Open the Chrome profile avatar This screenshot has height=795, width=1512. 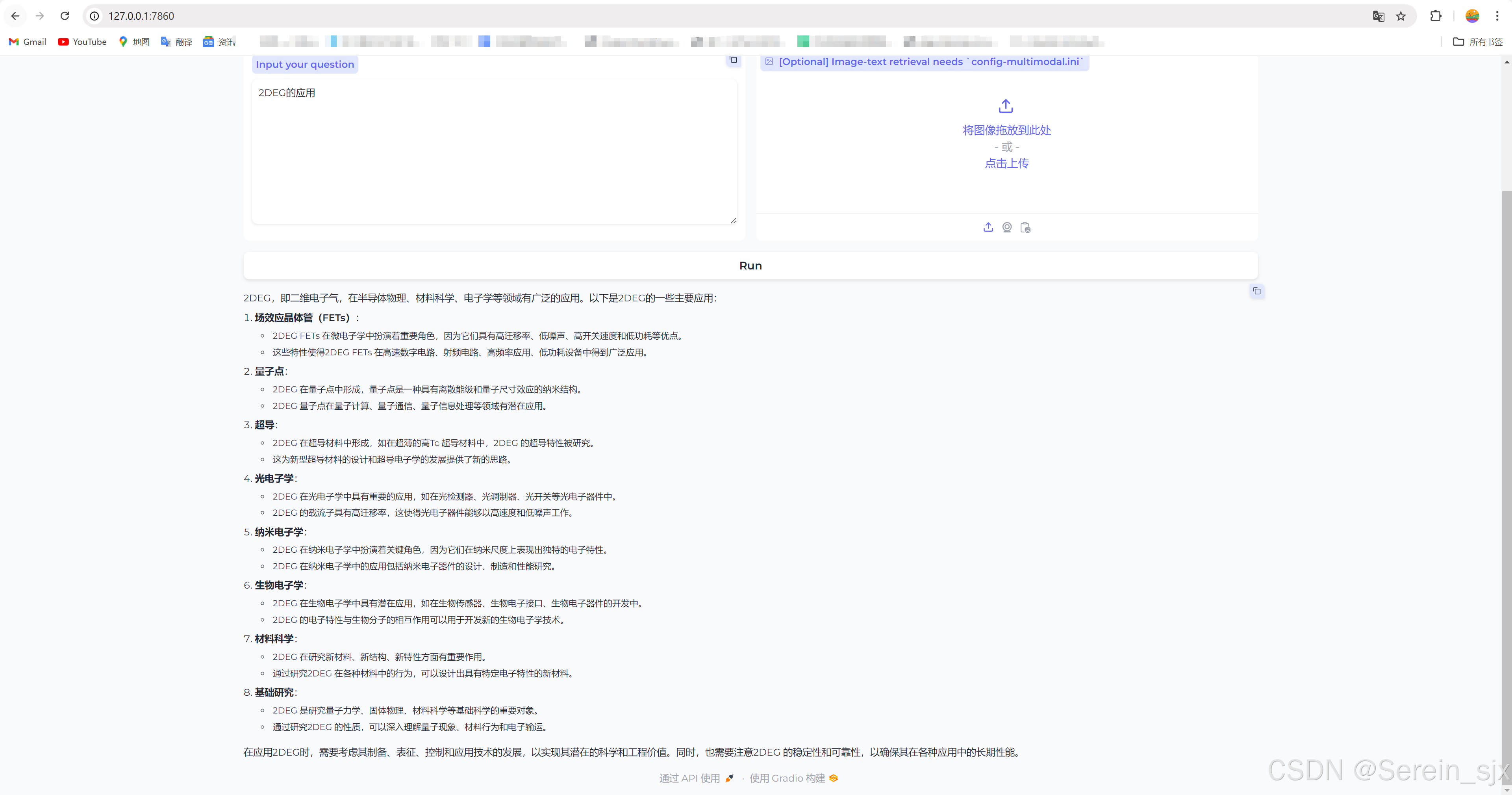1472,16
